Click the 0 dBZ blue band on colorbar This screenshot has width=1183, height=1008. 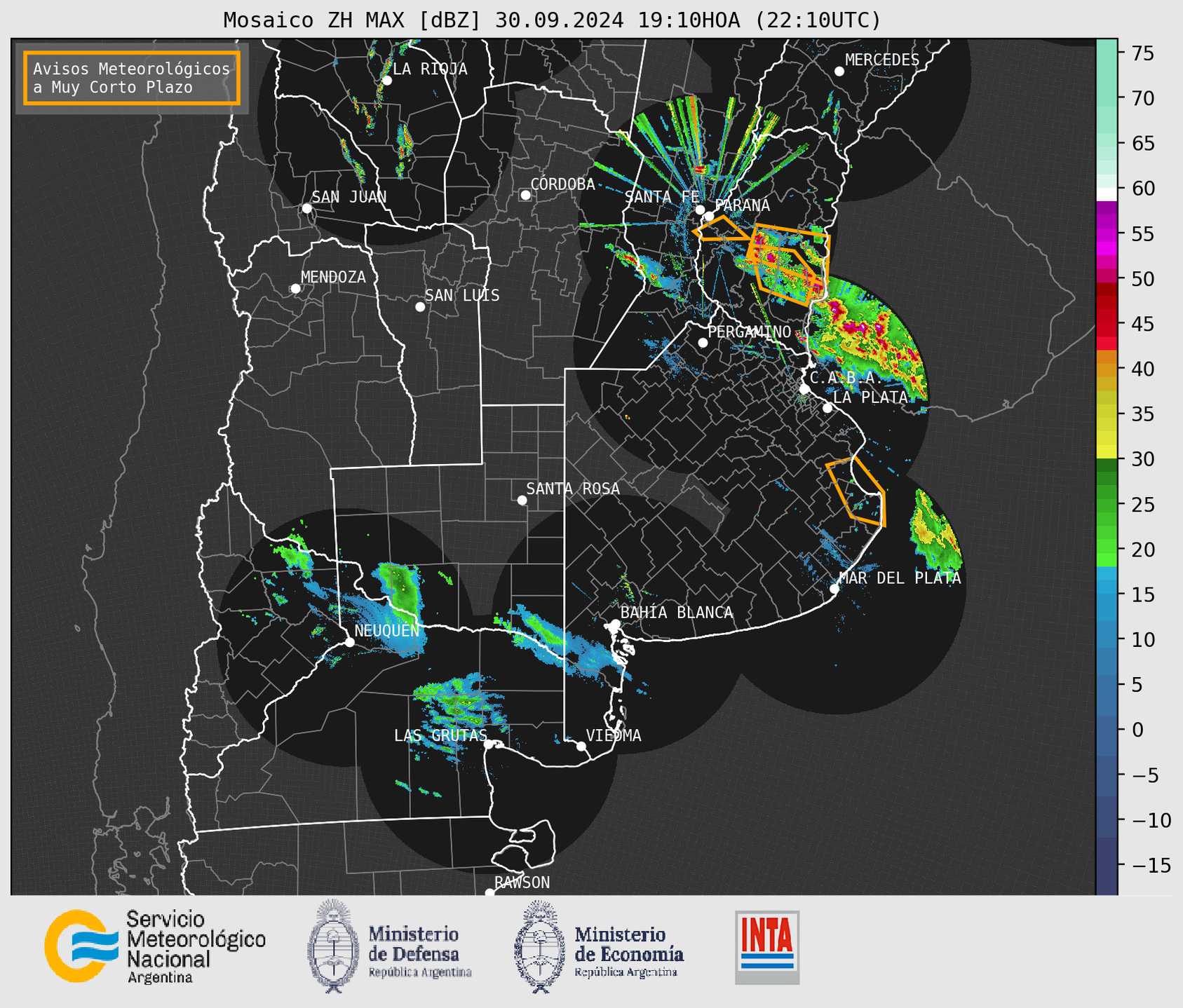tap(1107, 729)
